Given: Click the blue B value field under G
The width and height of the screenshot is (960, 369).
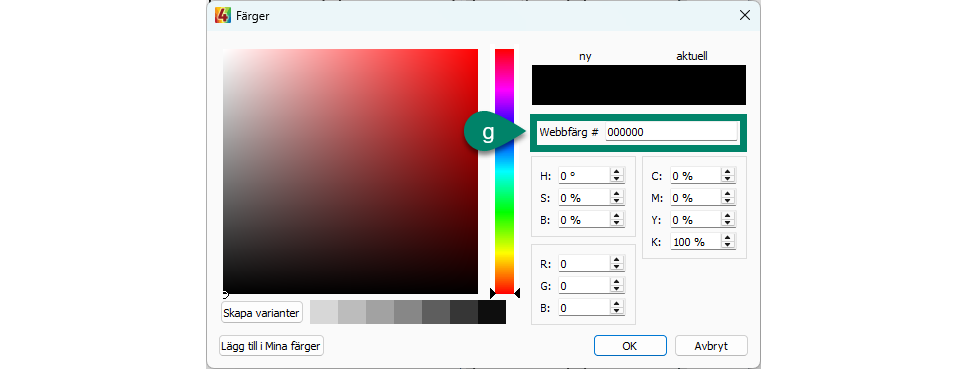Looking at the screenshot, I should point(584,308).
